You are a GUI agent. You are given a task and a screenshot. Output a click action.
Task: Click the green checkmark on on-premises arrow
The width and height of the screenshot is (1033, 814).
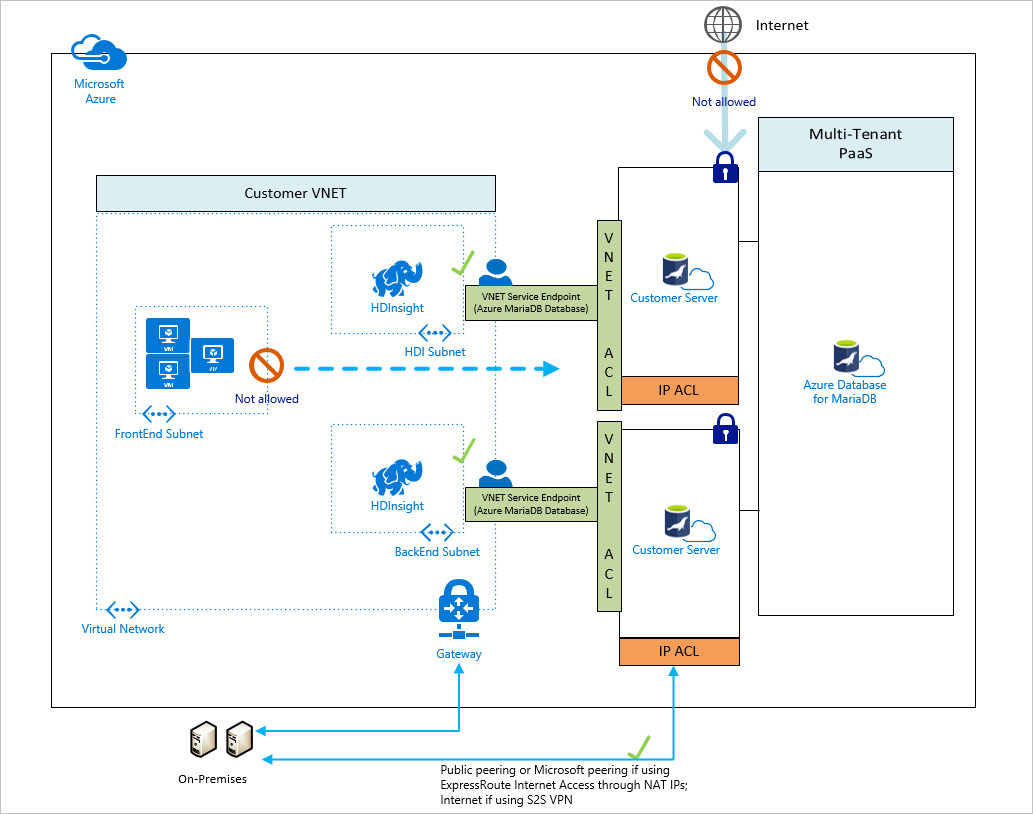tap(638, 747)
